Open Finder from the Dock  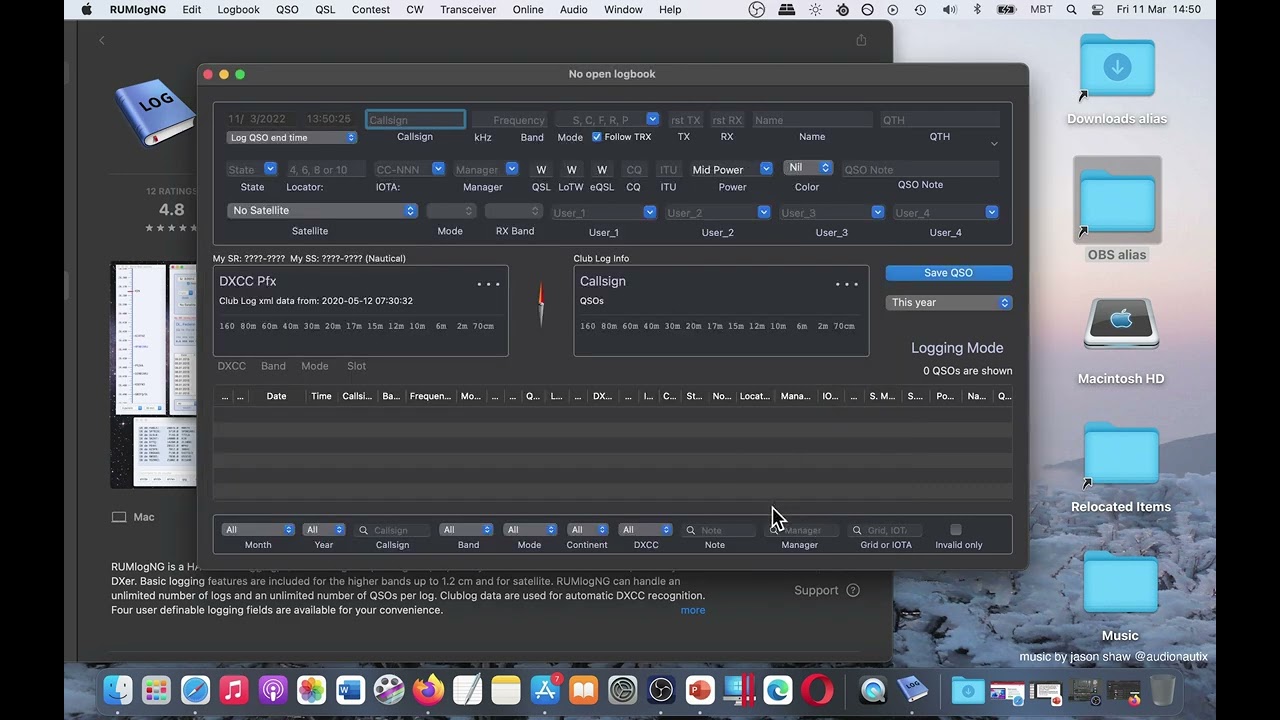point(118,690)
